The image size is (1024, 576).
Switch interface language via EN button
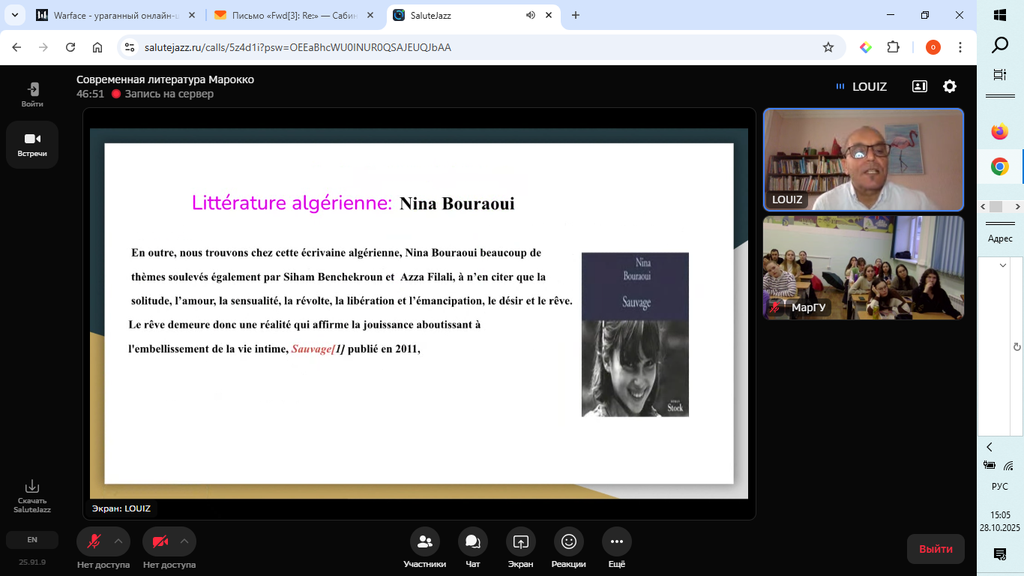32,540
